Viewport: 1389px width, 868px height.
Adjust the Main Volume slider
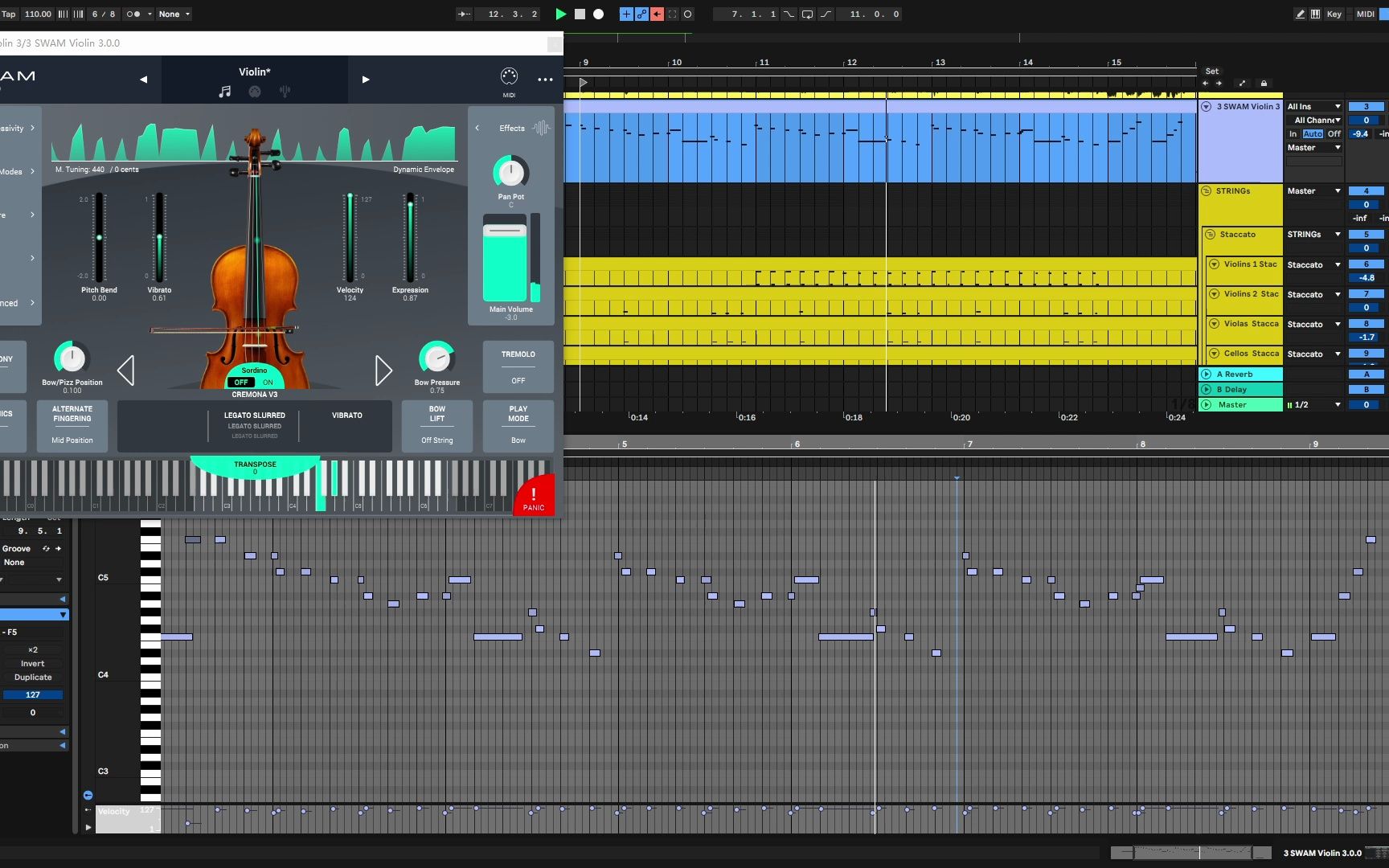pyautogui.click(x=505, y=231)
